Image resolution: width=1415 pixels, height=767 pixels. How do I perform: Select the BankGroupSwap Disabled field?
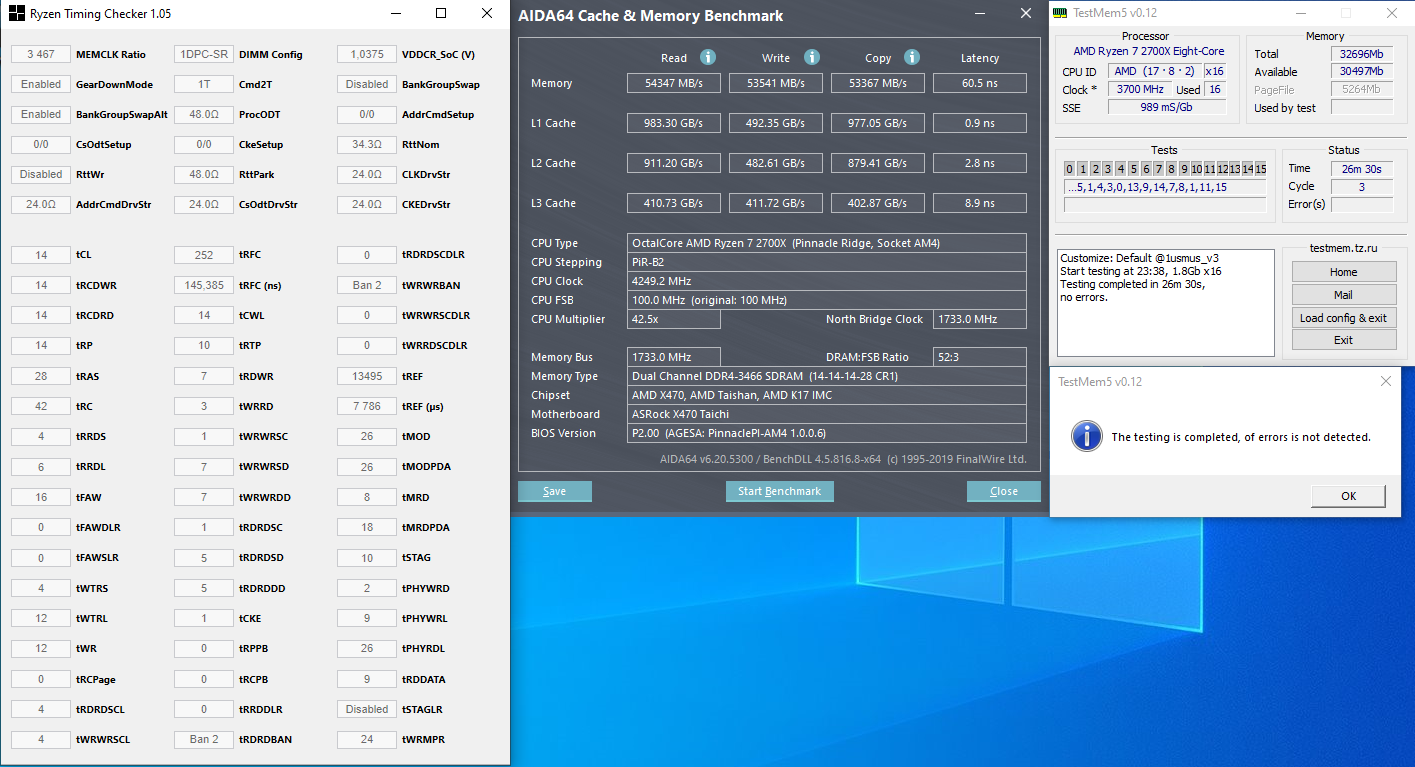367,84
